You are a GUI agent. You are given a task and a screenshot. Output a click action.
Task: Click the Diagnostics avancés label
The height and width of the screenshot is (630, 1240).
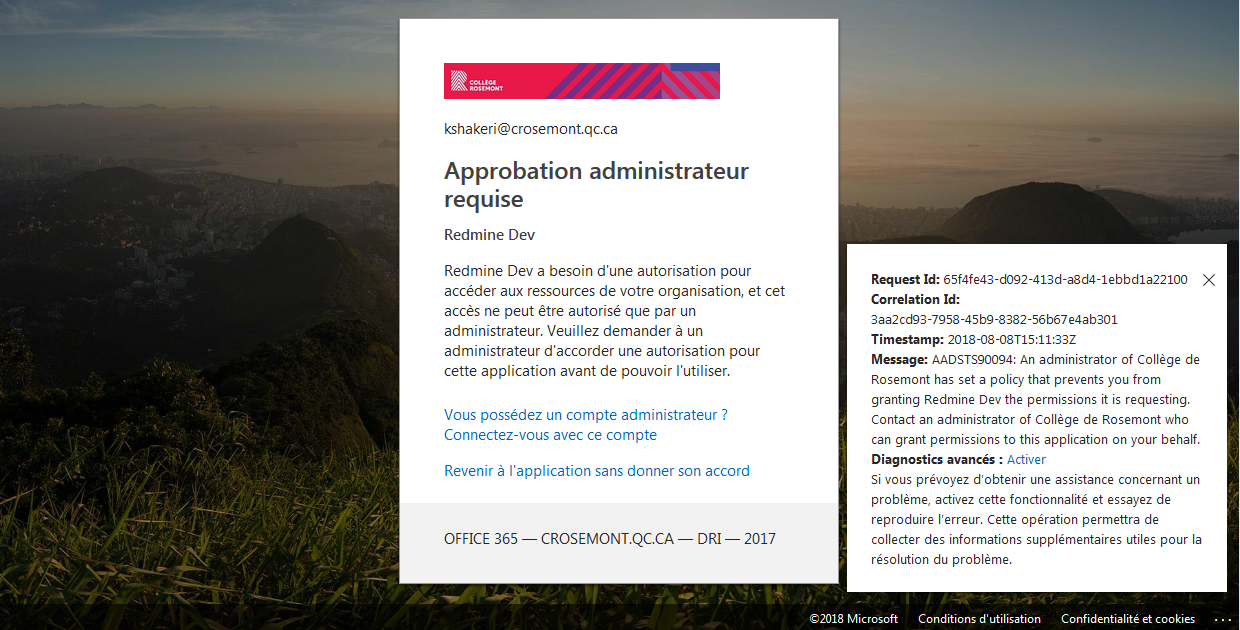click(x=936, y=460)
